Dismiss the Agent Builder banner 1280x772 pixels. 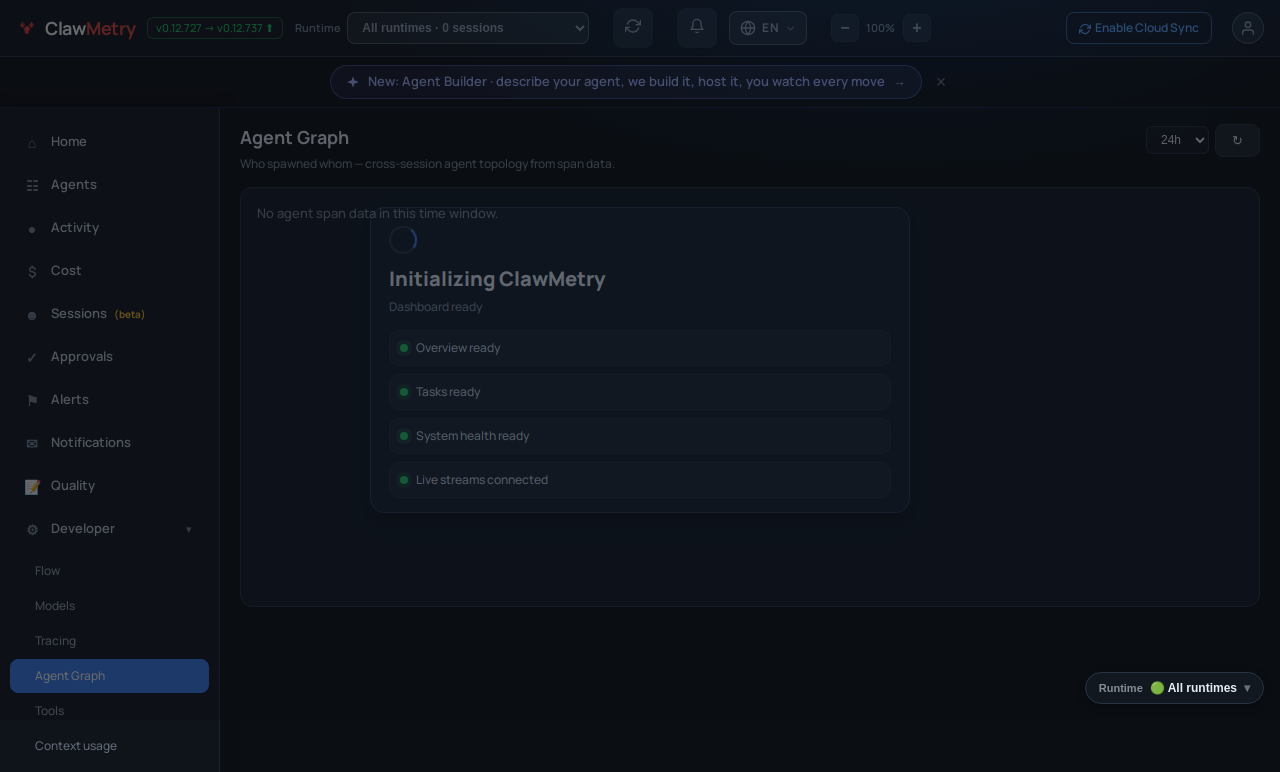[941, 82]
